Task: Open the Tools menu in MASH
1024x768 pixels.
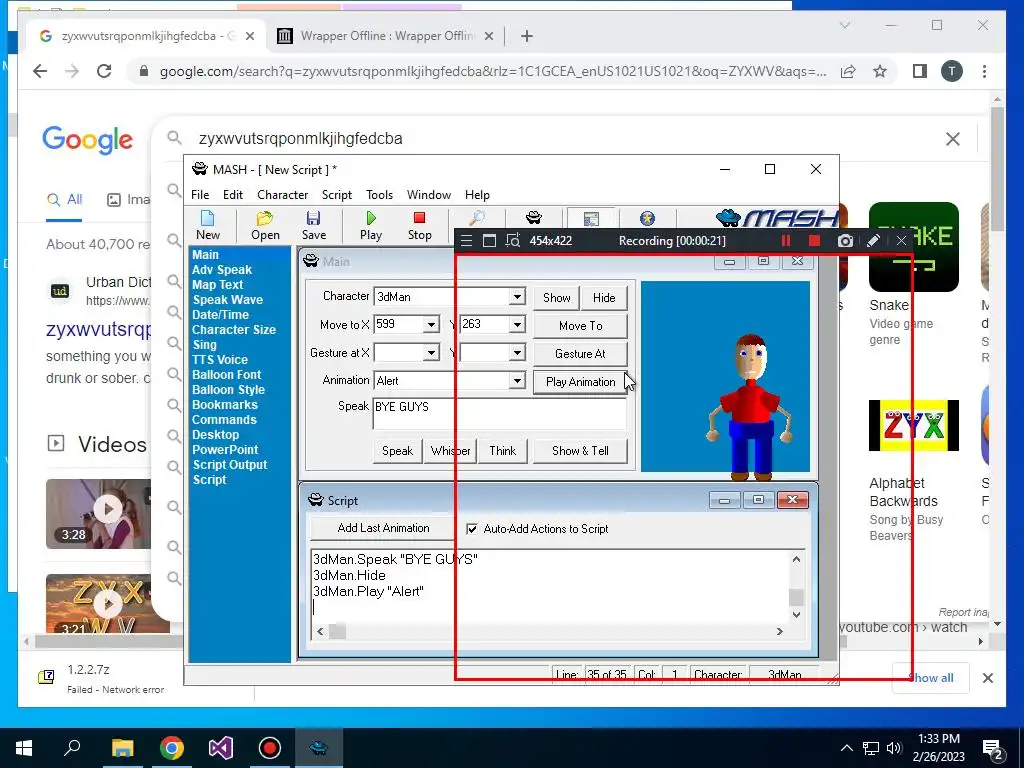Action: 379,195
